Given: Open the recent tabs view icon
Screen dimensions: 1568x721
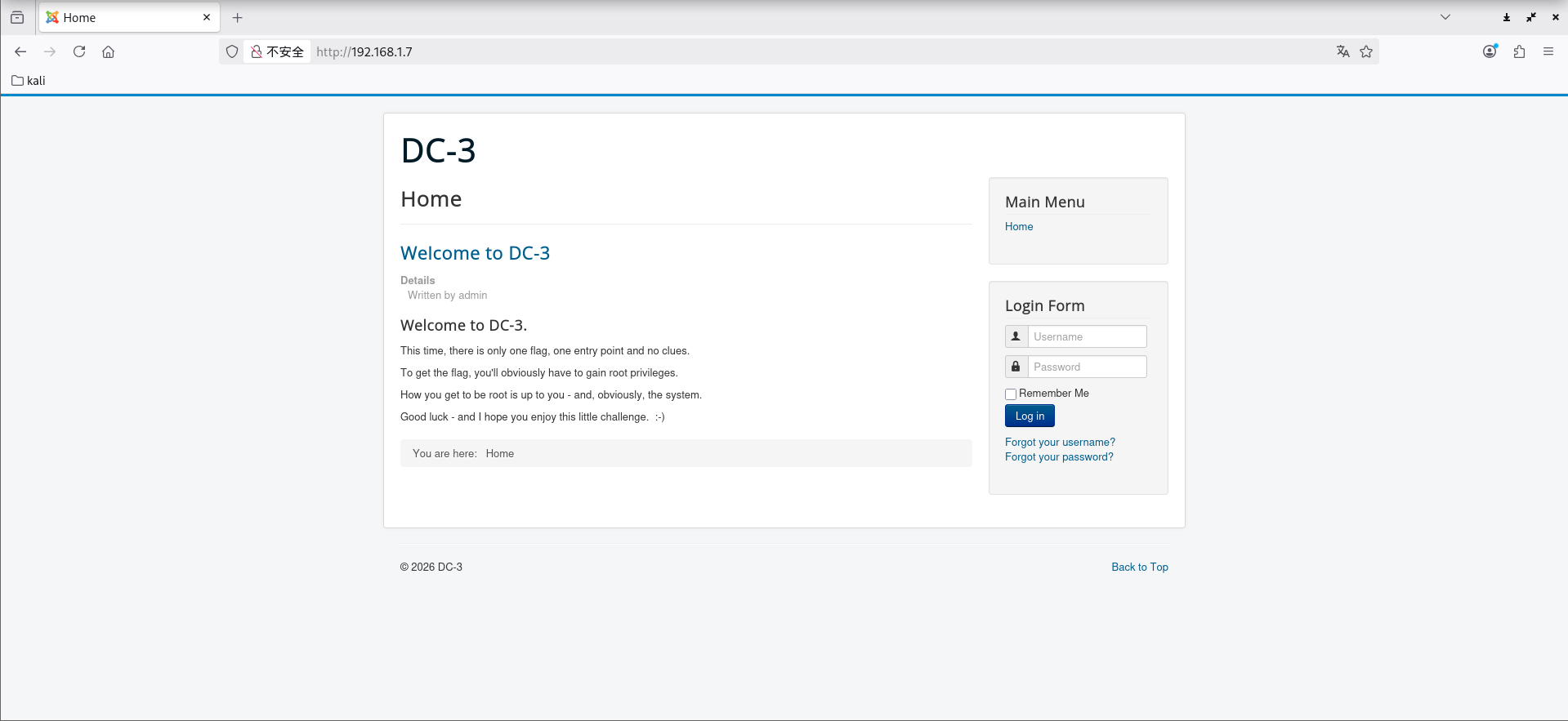Looking at the screenshot, I should pyautogui.click(x=17, y=17).
